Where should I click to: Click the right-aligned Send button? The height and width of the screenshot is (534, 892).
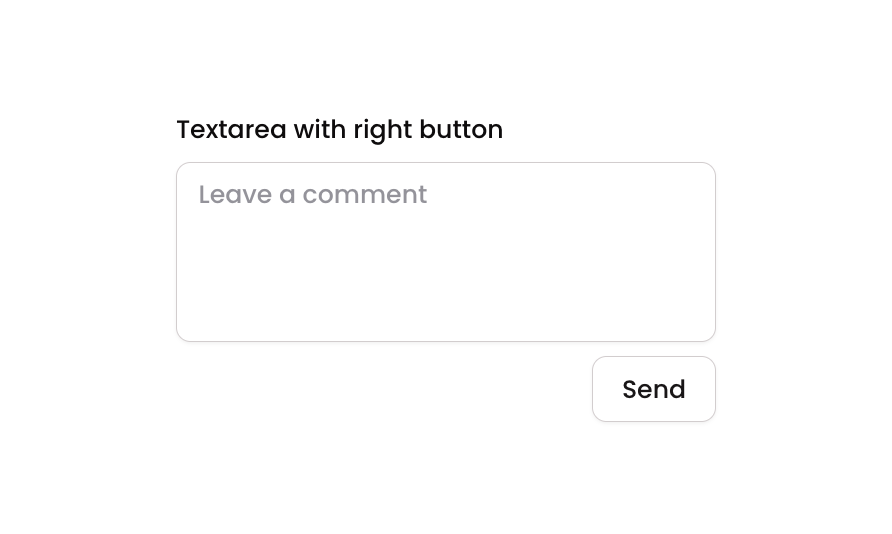(653, 389)
